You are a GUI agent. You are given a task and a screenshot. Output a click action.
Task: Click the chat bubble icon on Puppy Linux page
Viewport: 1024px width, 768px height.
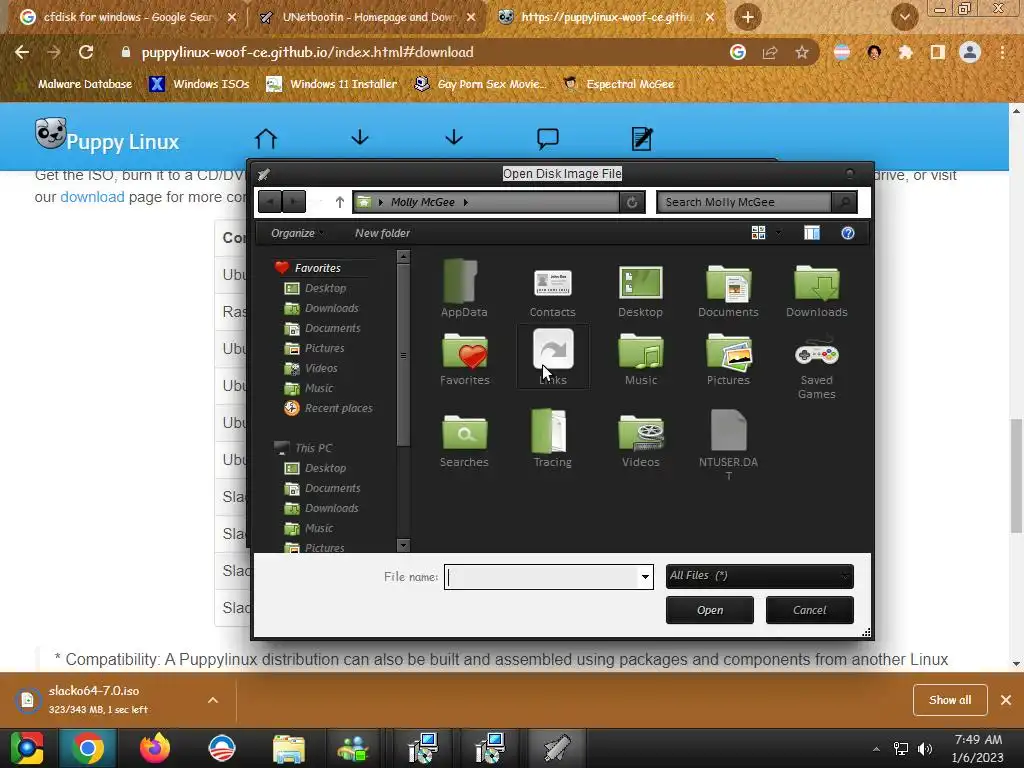[547, 138]
